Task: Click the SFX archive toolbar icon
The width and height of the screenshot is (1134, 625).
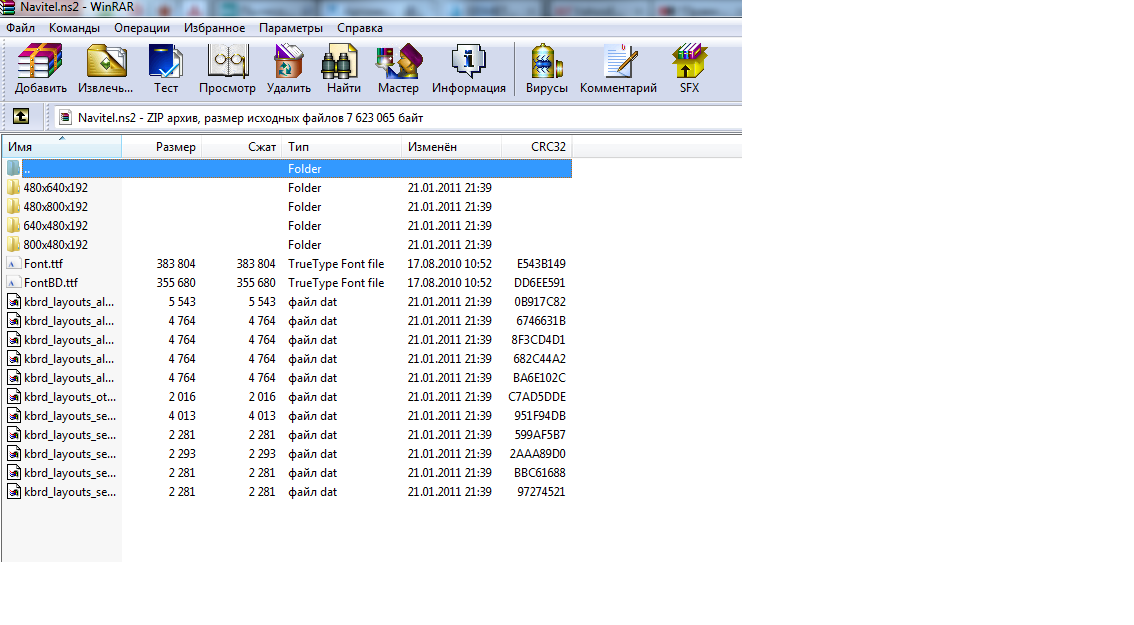Action: (689, 68)
